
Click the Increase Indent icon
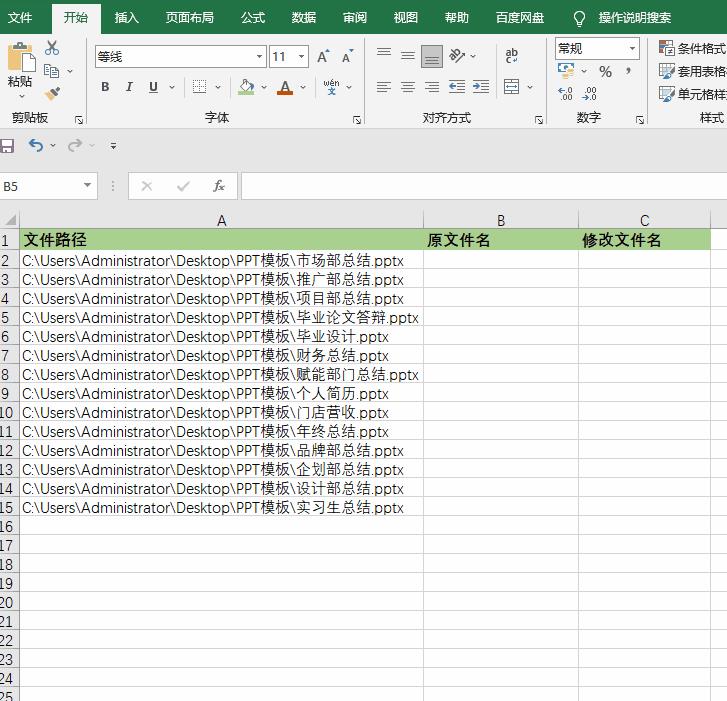pos(481,87)
